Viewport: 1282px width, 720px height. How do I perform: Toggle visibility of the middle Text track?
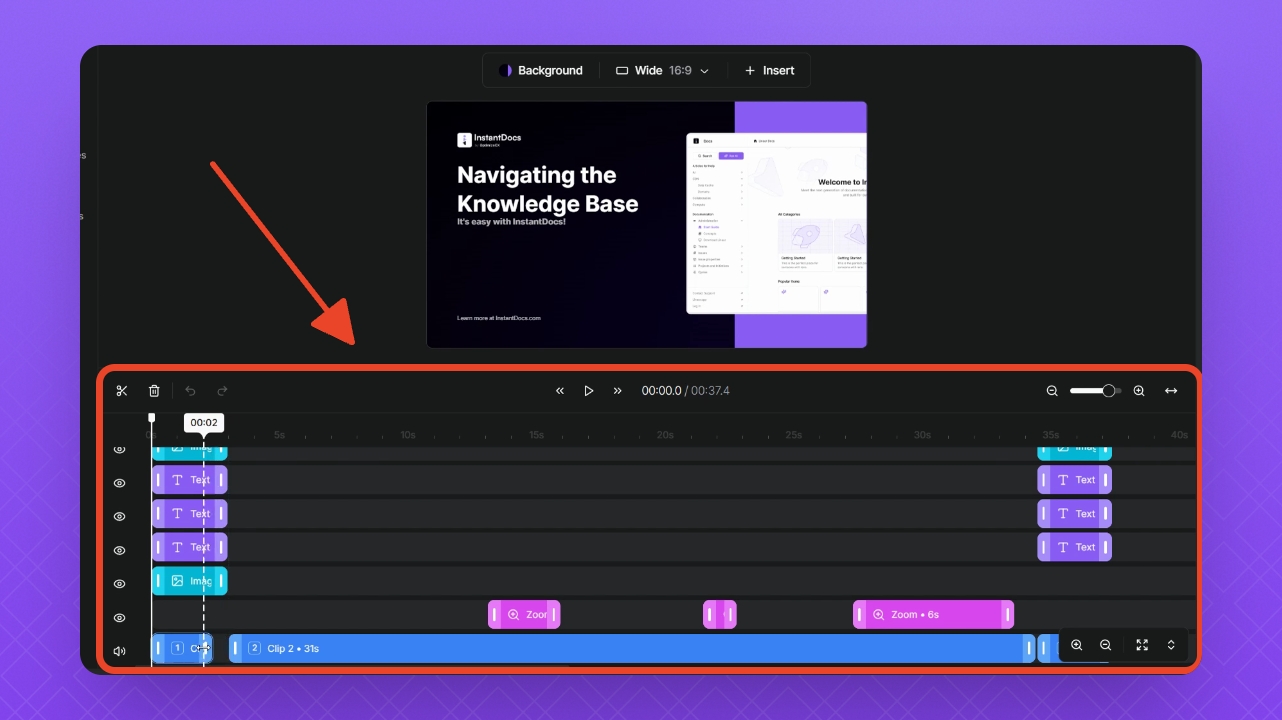click(x=120, y=517)
